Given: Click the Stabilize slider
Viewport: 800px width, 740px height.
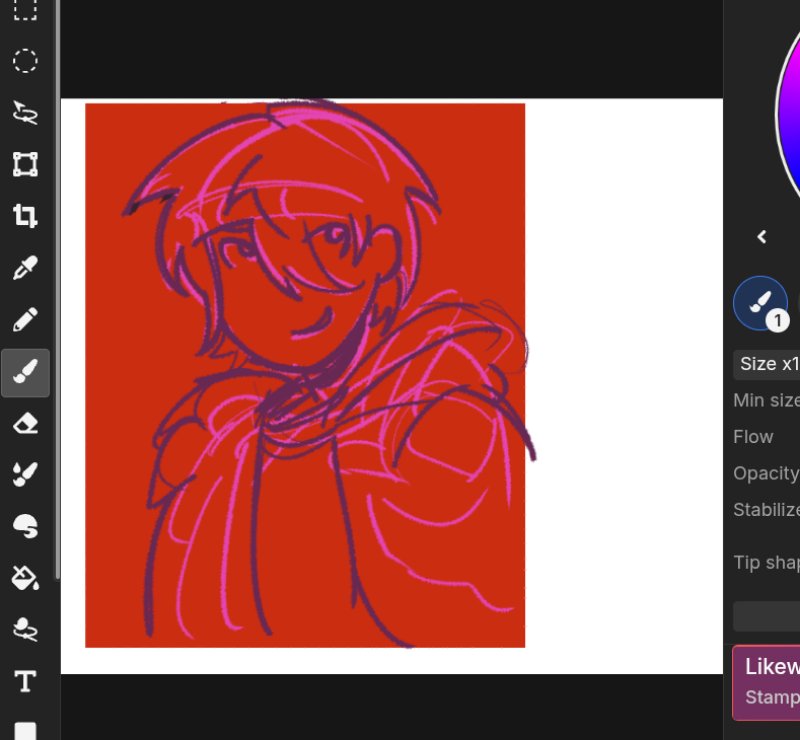Looking at the screenshot, I should tap(766, 510).
